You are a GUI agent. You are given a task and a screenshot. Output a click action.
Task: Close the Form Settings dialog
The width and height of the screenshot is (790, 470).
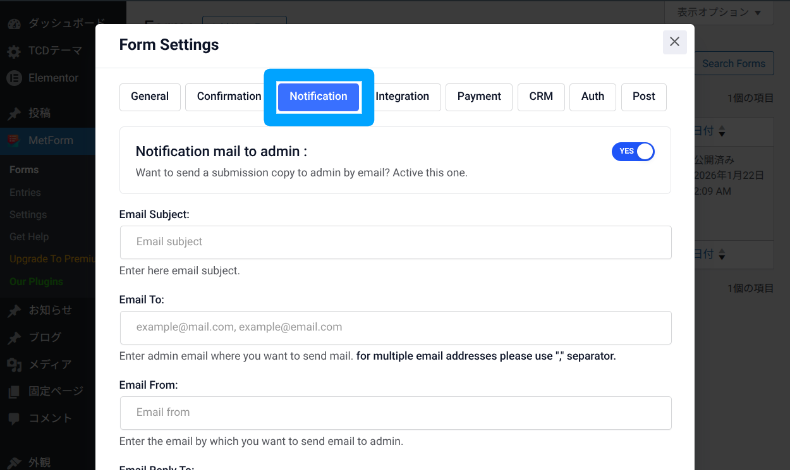click(x=674, y=42)
